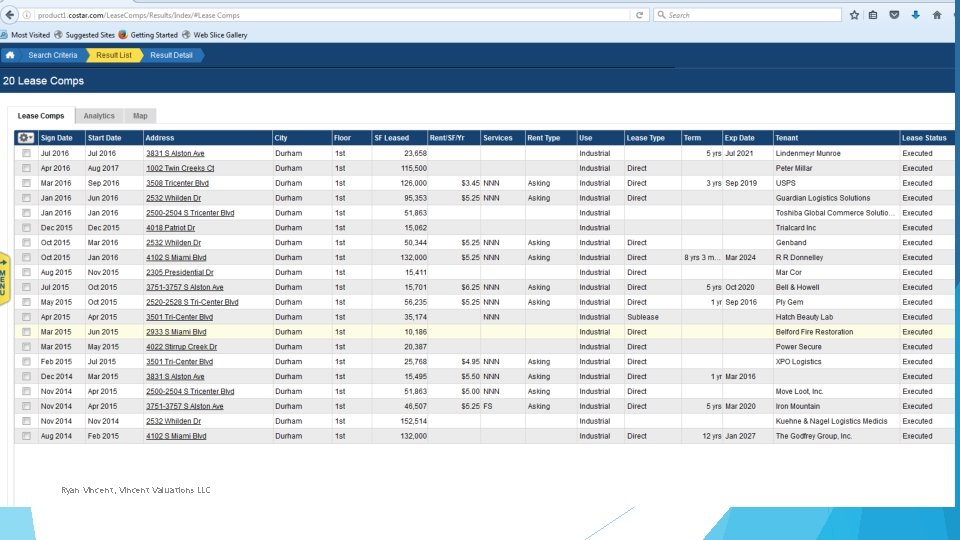Image resolution: width=960 pixels, height=540 pixels.
Task: Tick the Trialcard Inc row checkbox
Action: (x=26, y=228)
